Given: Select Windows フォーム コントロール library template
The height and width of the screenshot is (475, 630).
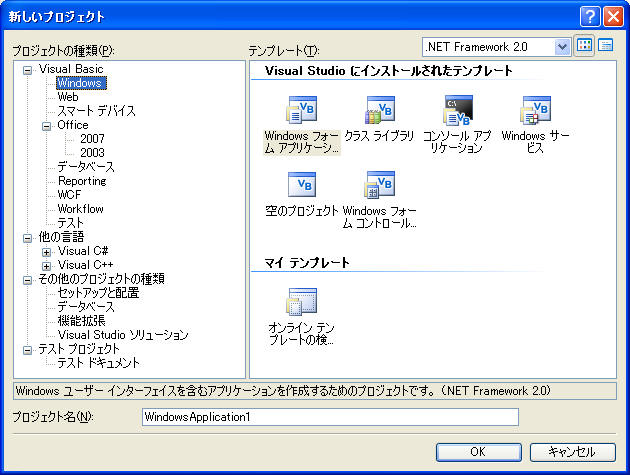Looking at the screenshot, I should (380, 185).
